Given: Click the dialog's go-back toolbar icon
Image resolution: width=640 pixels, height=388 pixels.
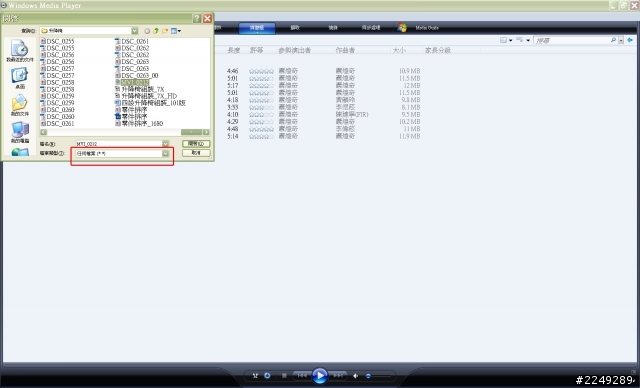Looking at the screenshot, I should click(147, 31).
